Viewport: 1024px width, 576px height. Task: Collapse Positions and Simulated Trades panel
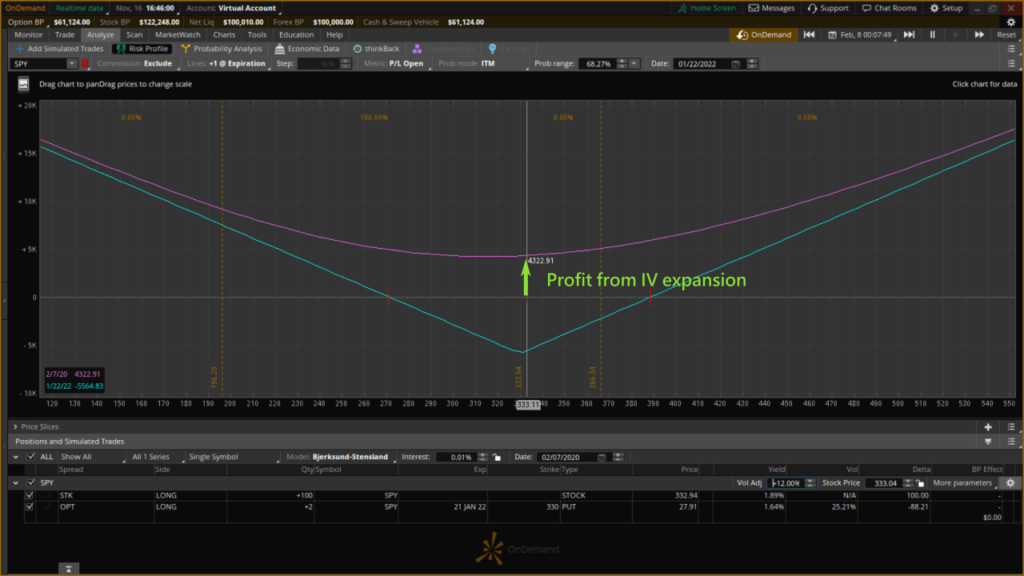(988, 441)
